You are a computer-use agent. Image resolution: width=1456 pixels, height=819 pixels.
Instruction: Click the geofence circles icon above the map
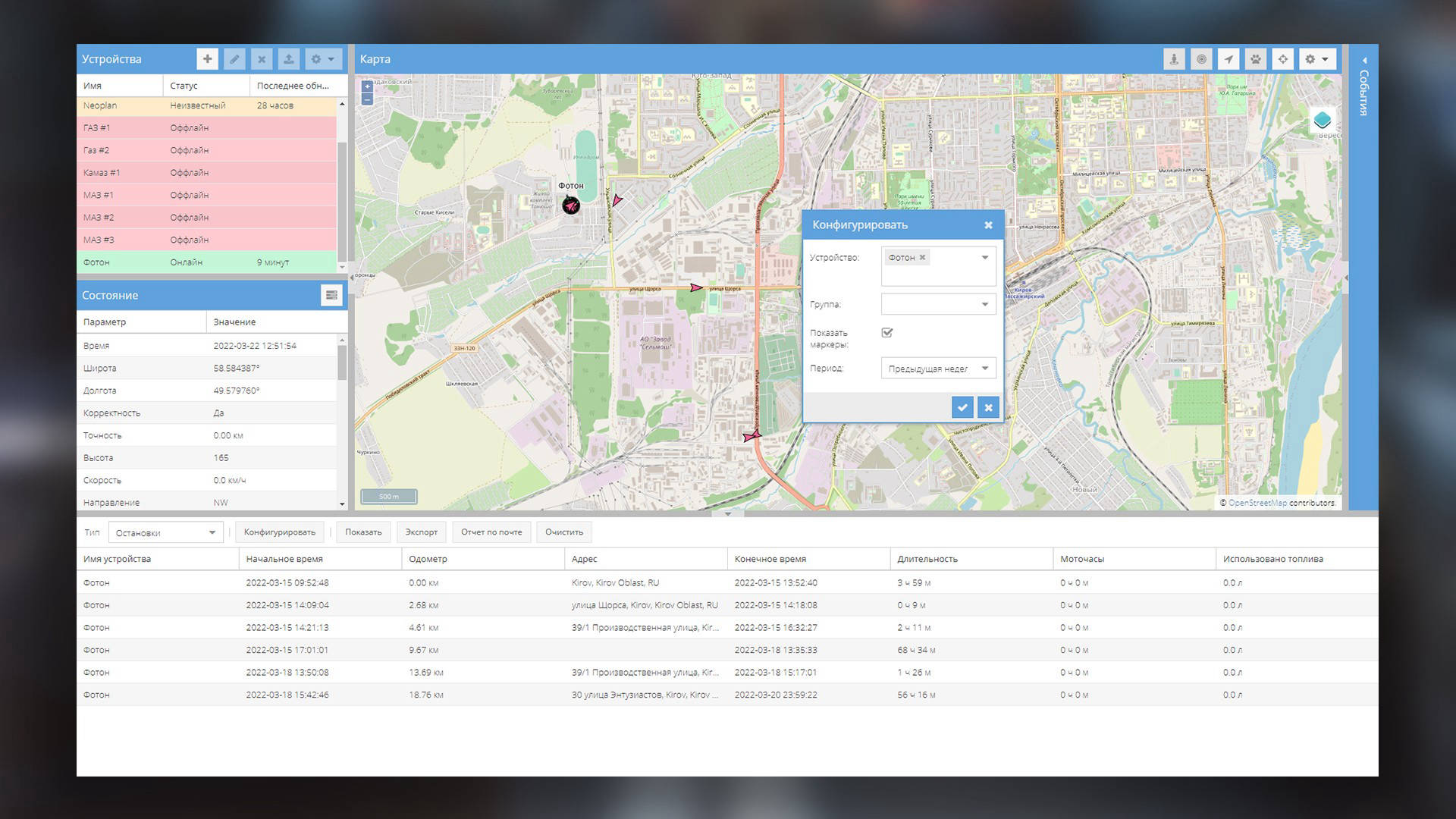click(x=1201, y=58)
